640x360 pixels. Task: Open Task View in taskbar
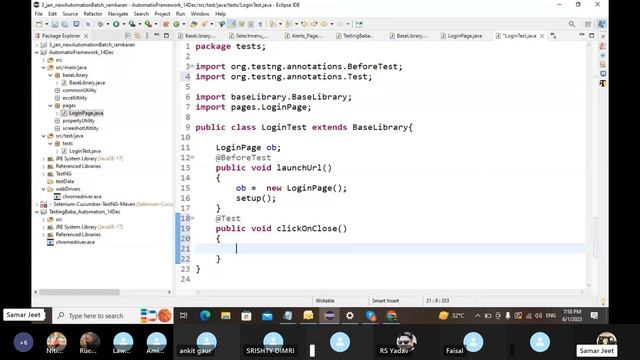(x=184, y=316)
